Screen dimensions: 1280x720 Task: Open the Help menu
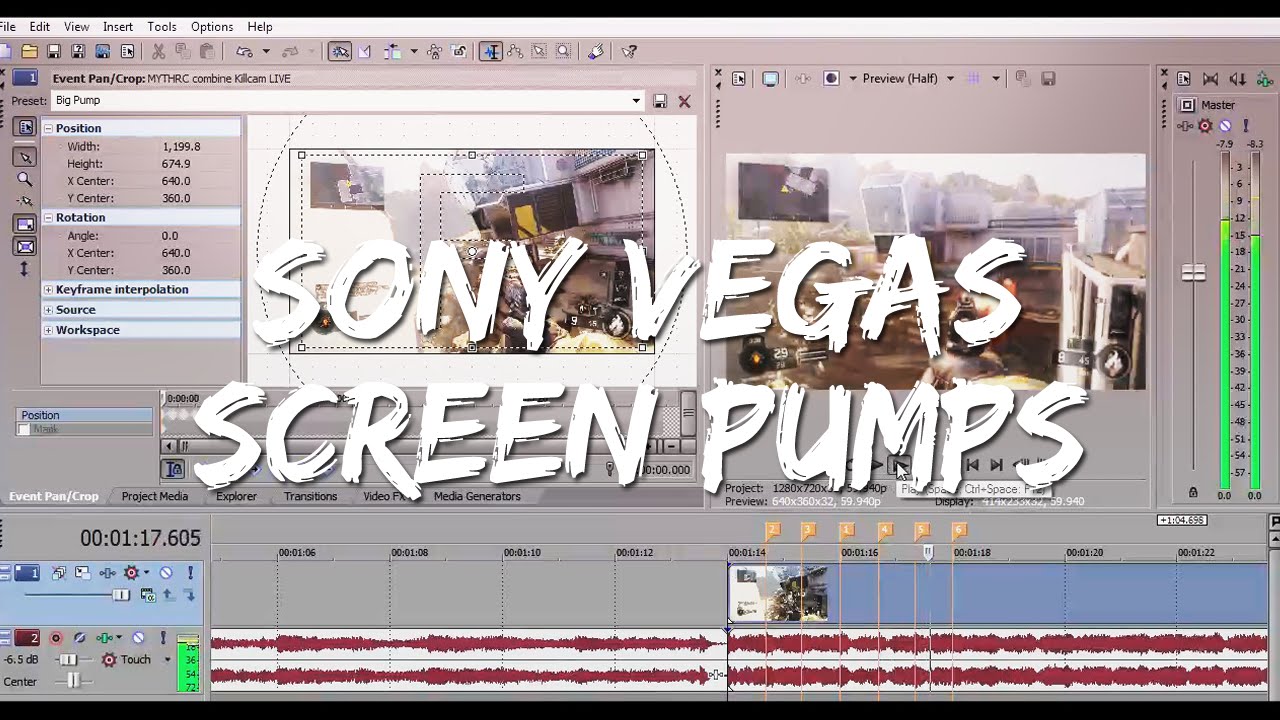pyautogui.click(x=259, y=27)
